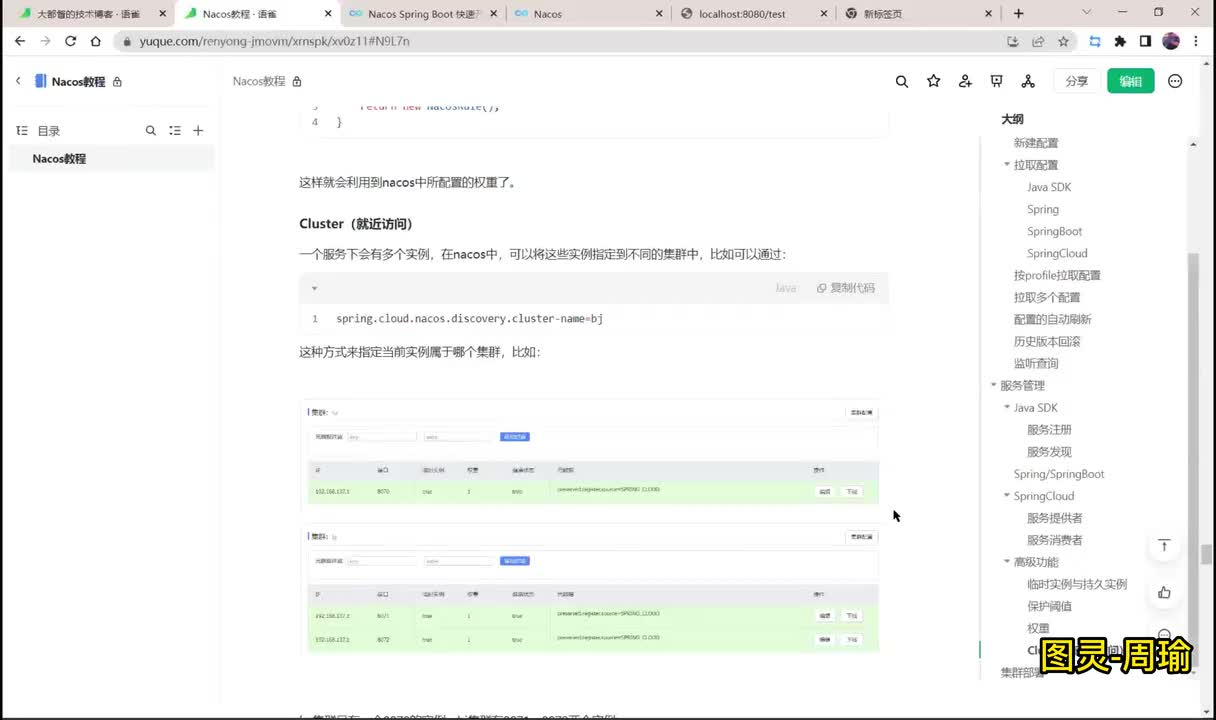Image resolution: width=1216 pixels, height=720 pixels.
Task: Jump to SpringBoot in the outline
Action: (1055, 231)
